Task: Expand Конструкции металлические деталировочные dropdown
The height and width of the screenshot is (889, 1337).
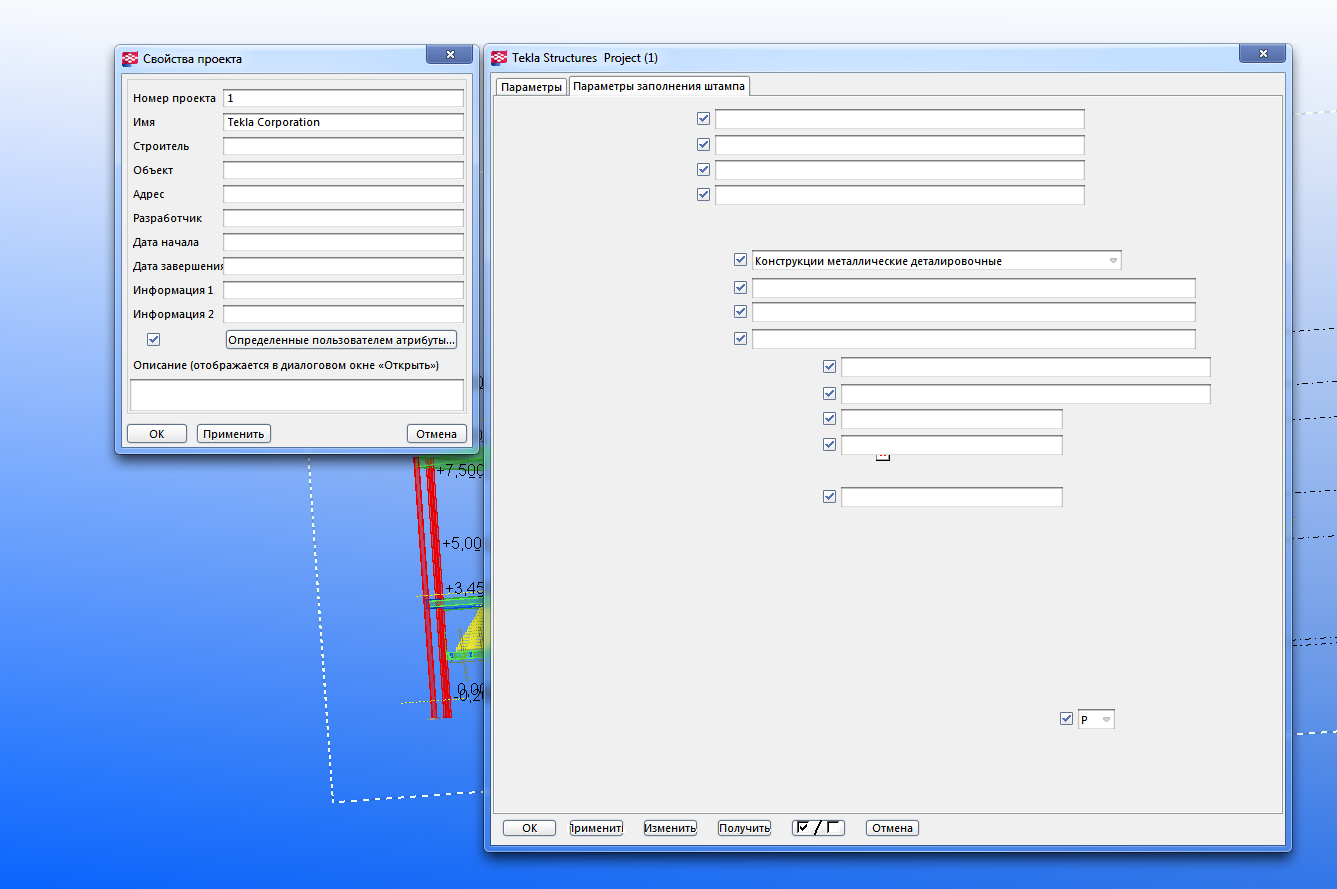Action: pos(1113,261)
